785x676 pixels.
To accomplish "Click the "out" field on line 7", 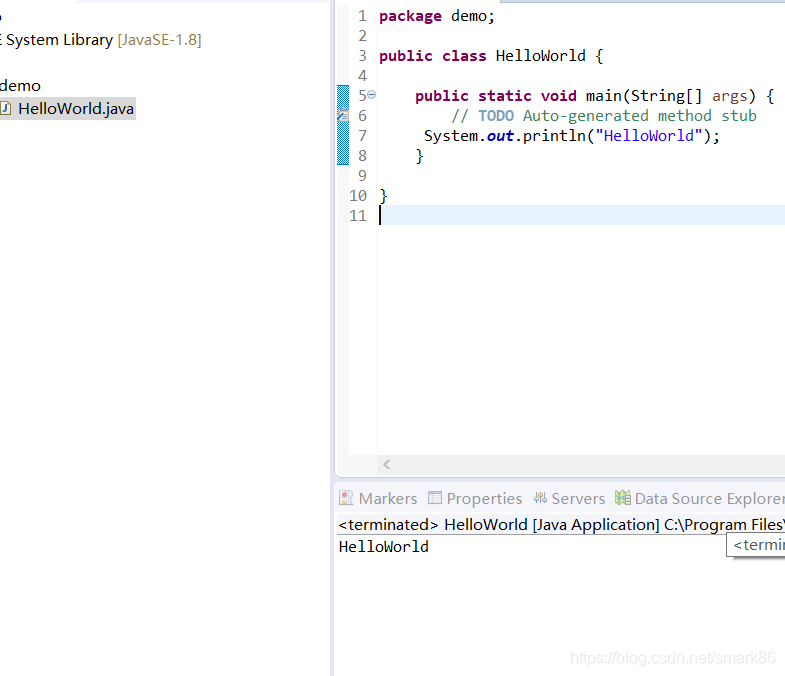I will (x=500, y=136).
